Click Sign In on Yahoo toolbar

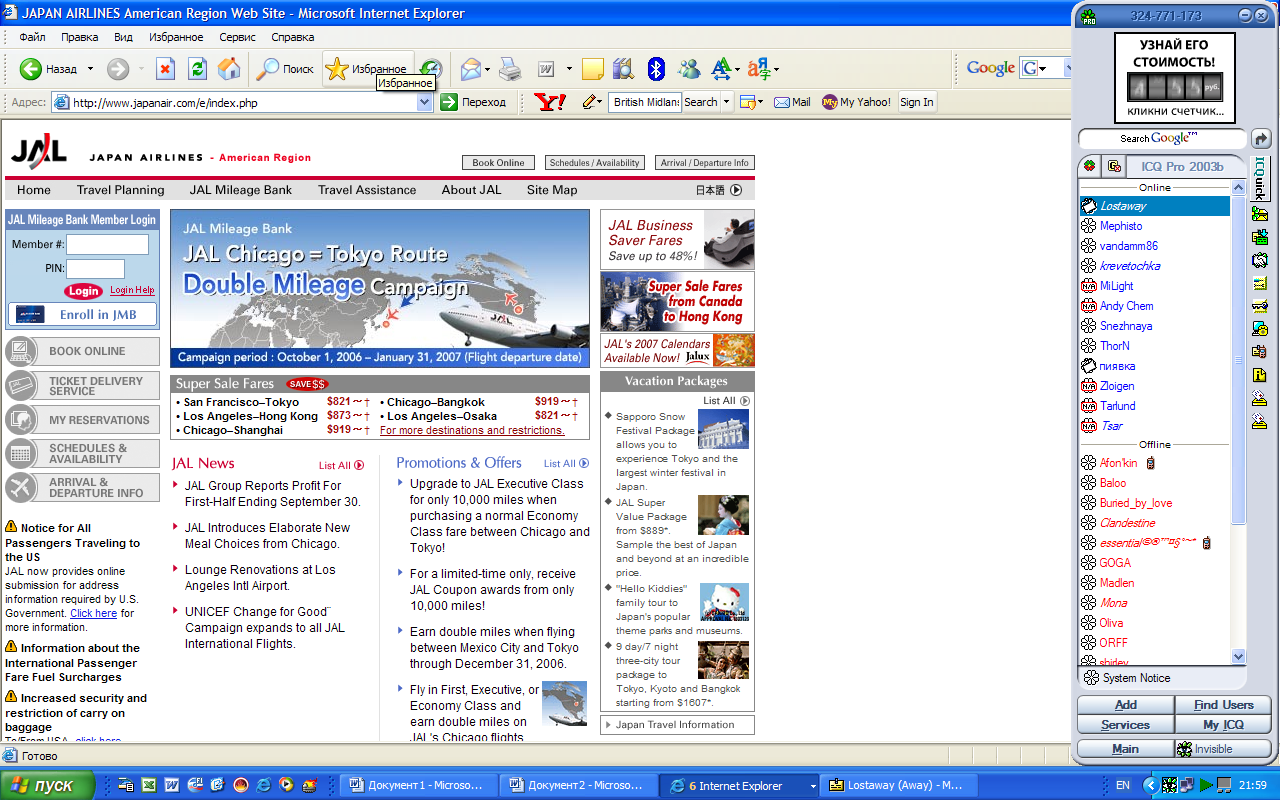[x=917, y=102]
